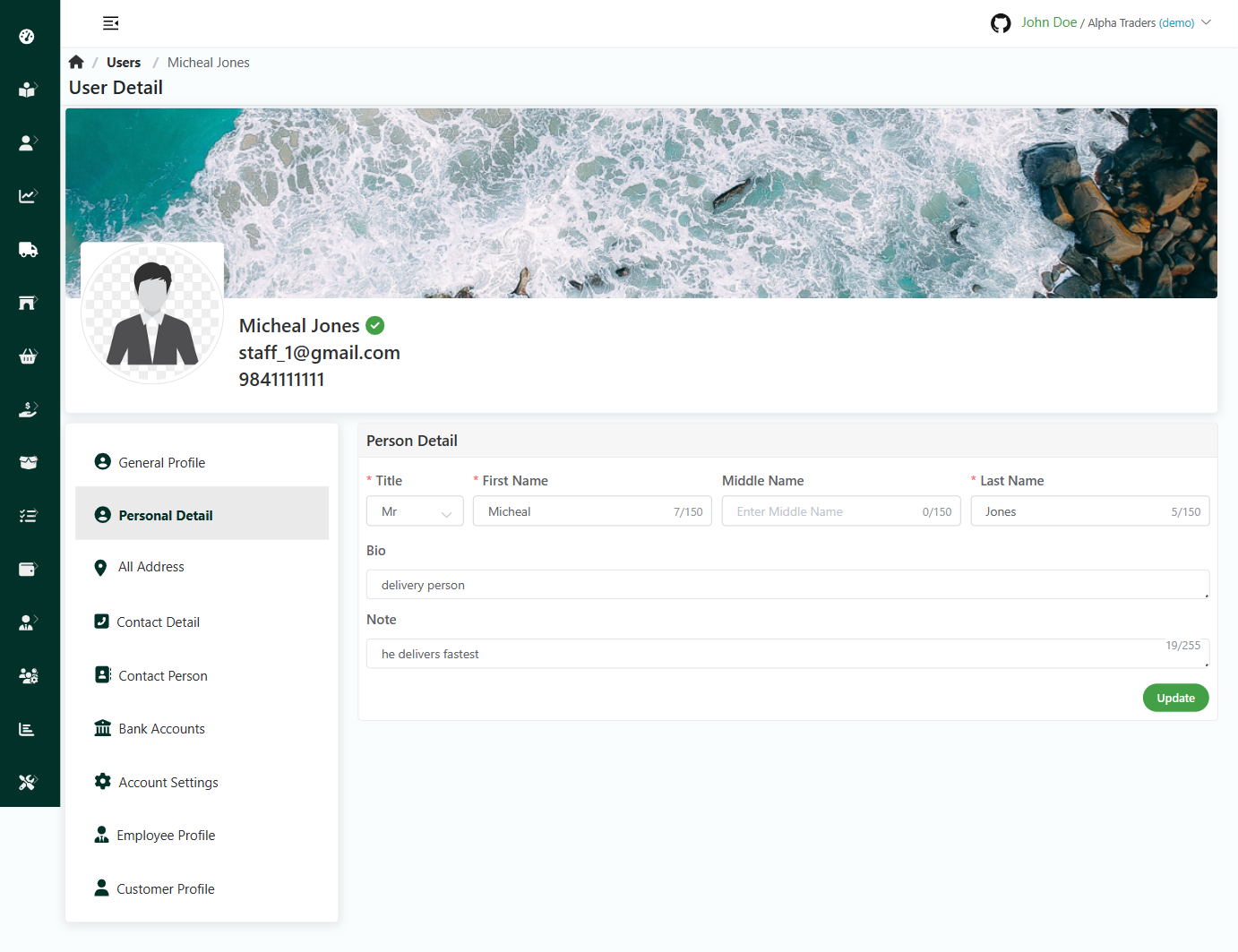Click the User Detail page heading
1238x952 pixels.
pyautogui.click(x=116, y=88)
